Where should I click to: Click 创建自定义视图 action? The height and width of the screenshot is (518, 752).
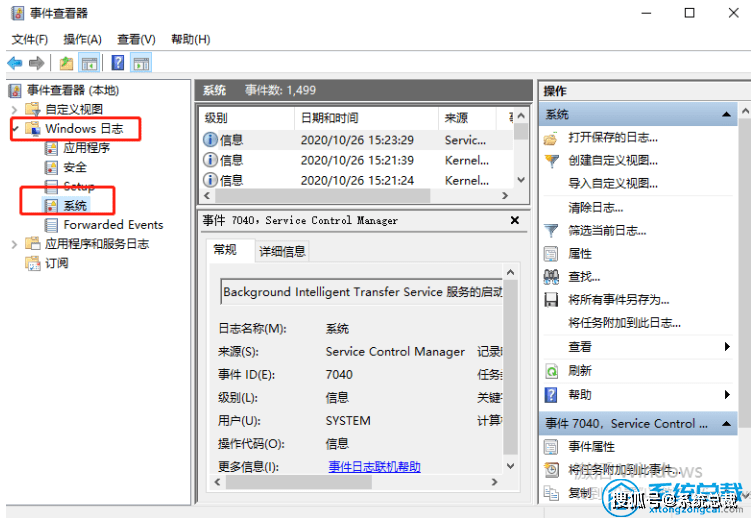click(612, 161)
